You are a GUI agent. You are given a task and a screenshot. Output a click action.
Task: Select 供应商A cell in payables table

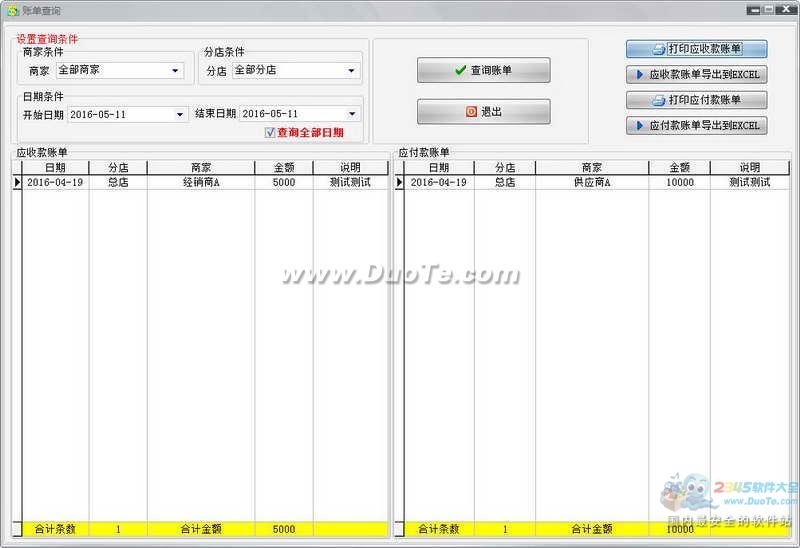coord(592,182)
